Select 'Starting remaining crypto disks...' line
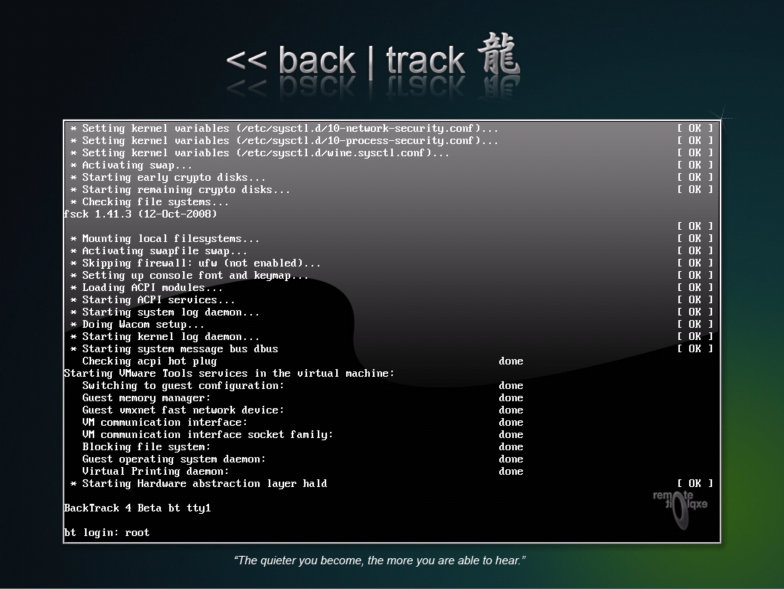This screenshot has width=784, height=589. click(180, 190)
